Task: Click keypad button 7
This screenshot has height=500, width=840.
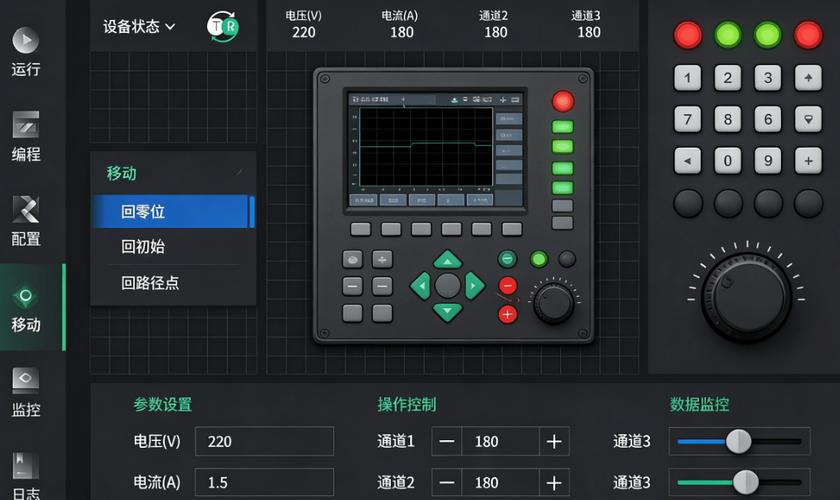Action: pos(687,119)
